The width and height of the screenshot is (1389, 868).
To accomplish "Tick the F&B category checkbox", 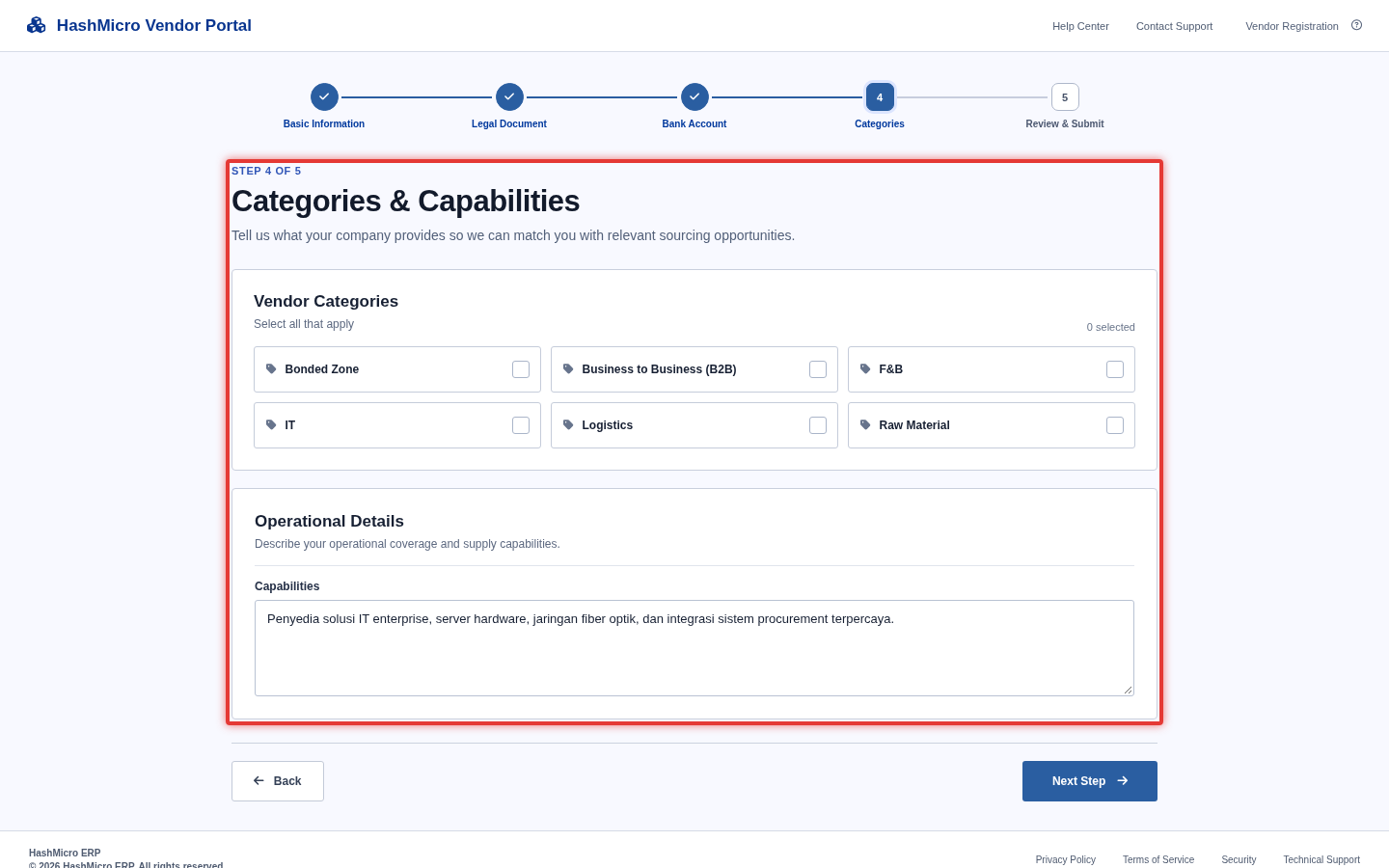I will [1115, 369].
